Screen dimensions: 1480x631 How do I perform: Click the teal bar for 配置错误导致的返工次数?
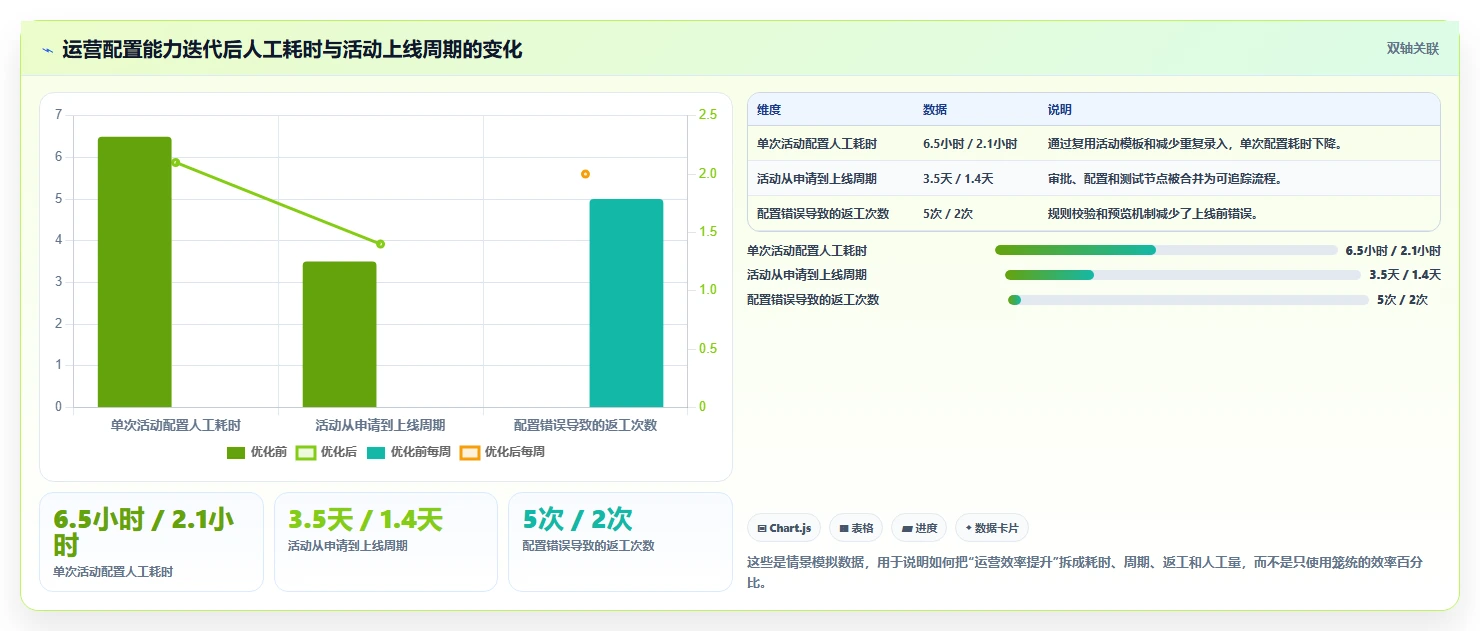point(626,303)
